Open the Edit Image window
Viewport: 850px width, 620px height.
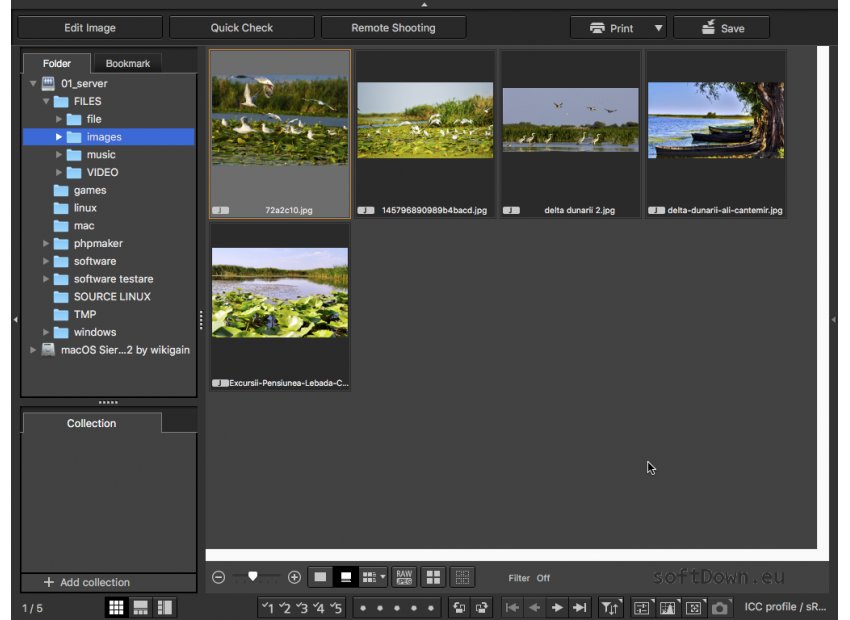coord(90,28)
